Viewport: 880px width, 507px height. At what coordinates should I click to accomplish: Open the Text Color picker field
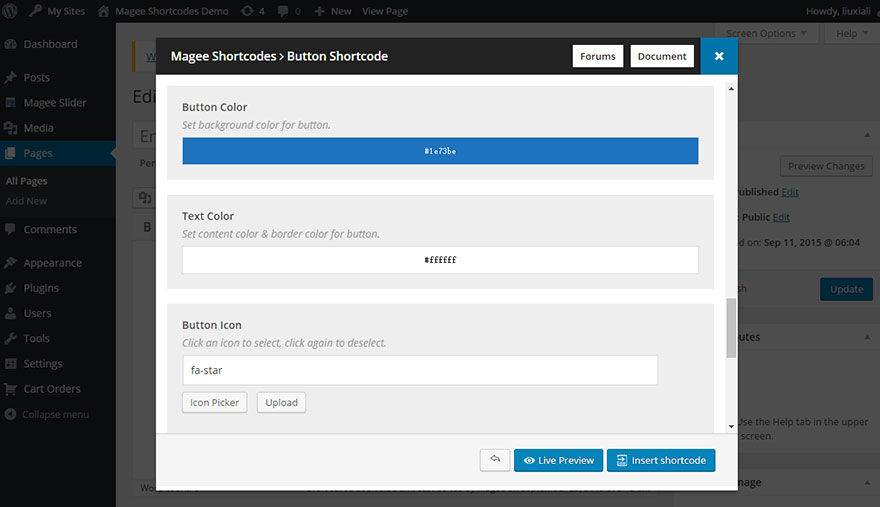(440, 260)
